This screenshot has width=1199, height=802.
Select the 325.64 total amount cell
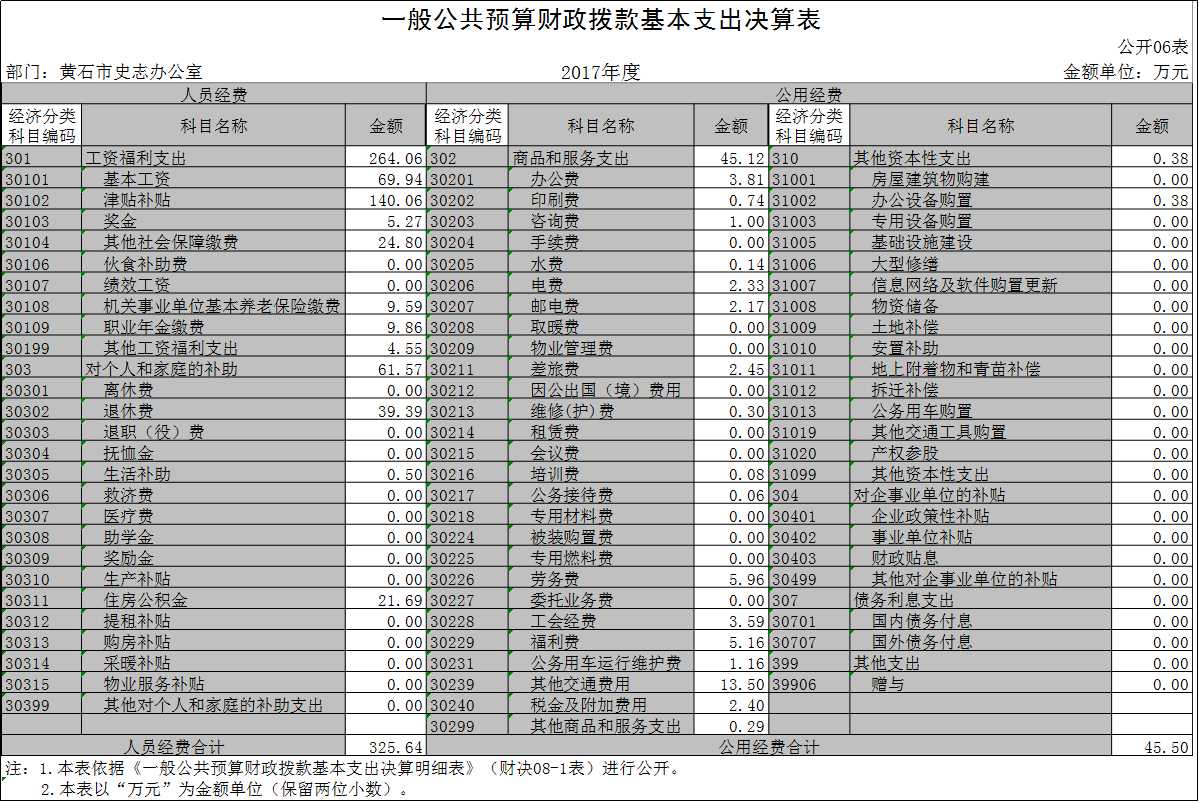click(384, 747)
